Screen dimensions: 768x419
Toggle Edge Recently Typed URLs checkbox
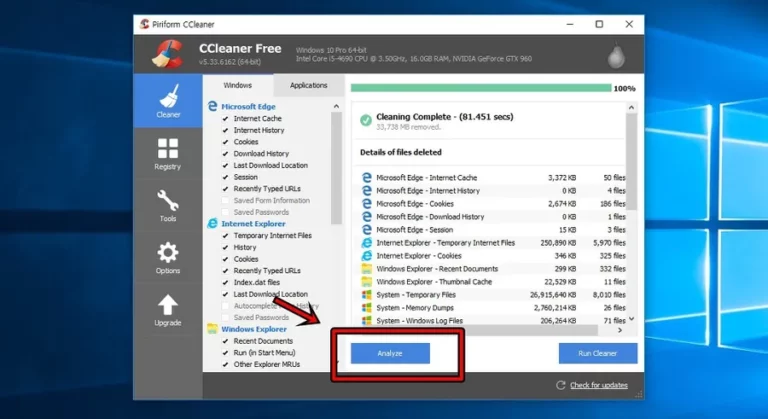click(x=225, y=189)
